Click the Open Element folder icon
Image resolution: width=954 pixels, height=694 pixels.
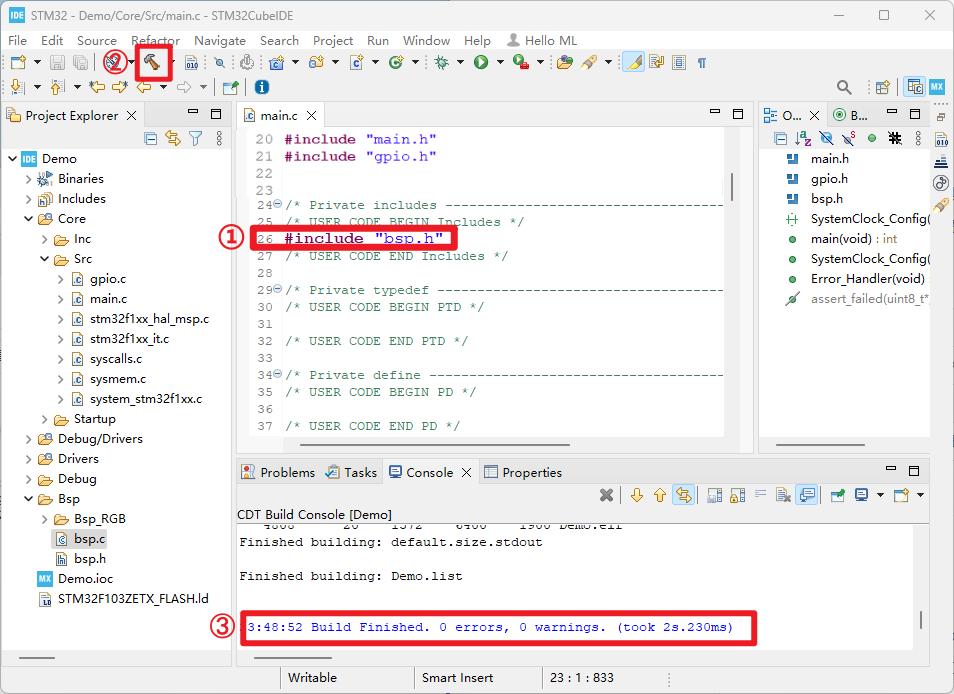(565, 62)
